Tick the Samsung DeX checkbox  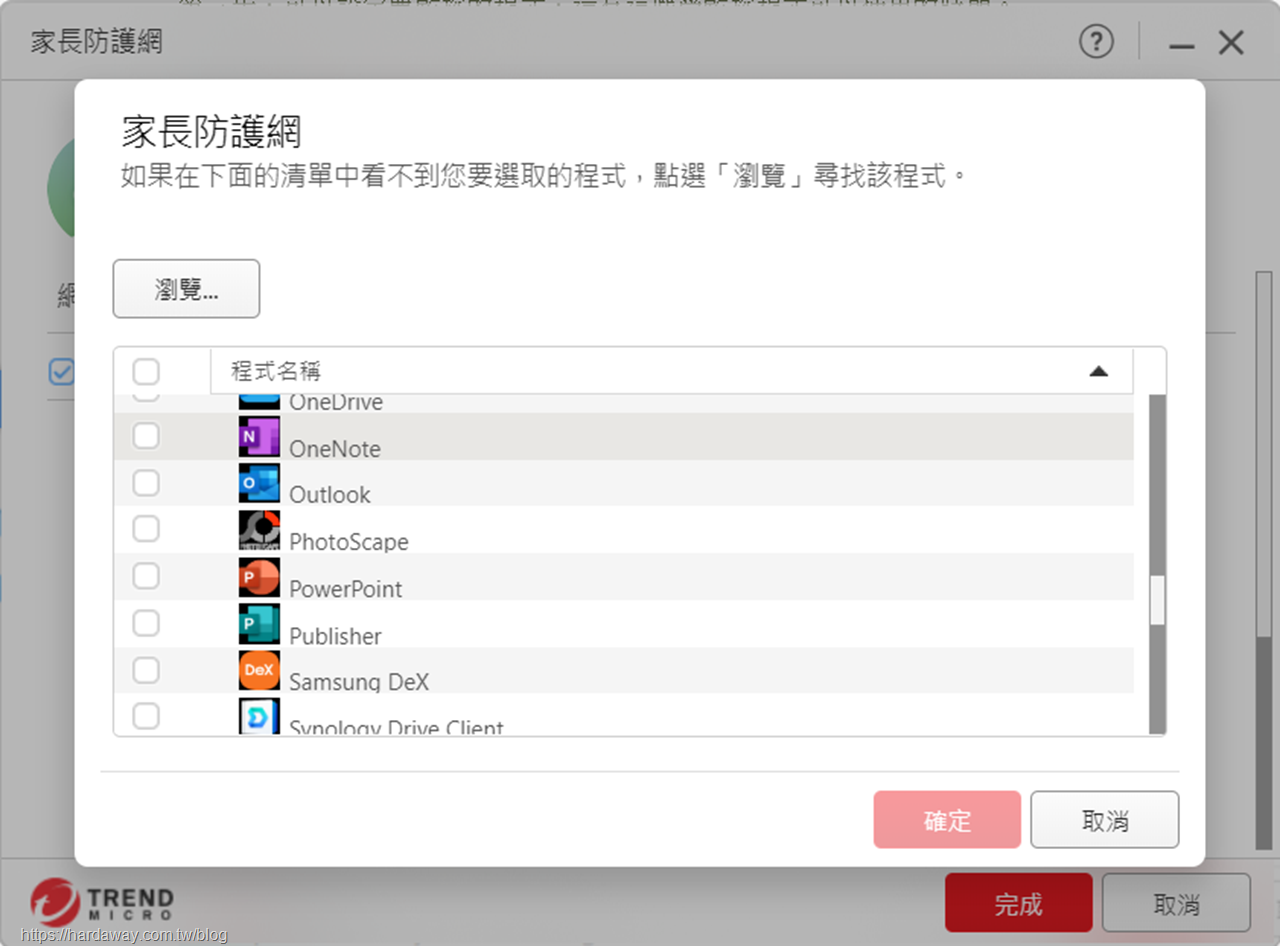[x=146, y=669]
